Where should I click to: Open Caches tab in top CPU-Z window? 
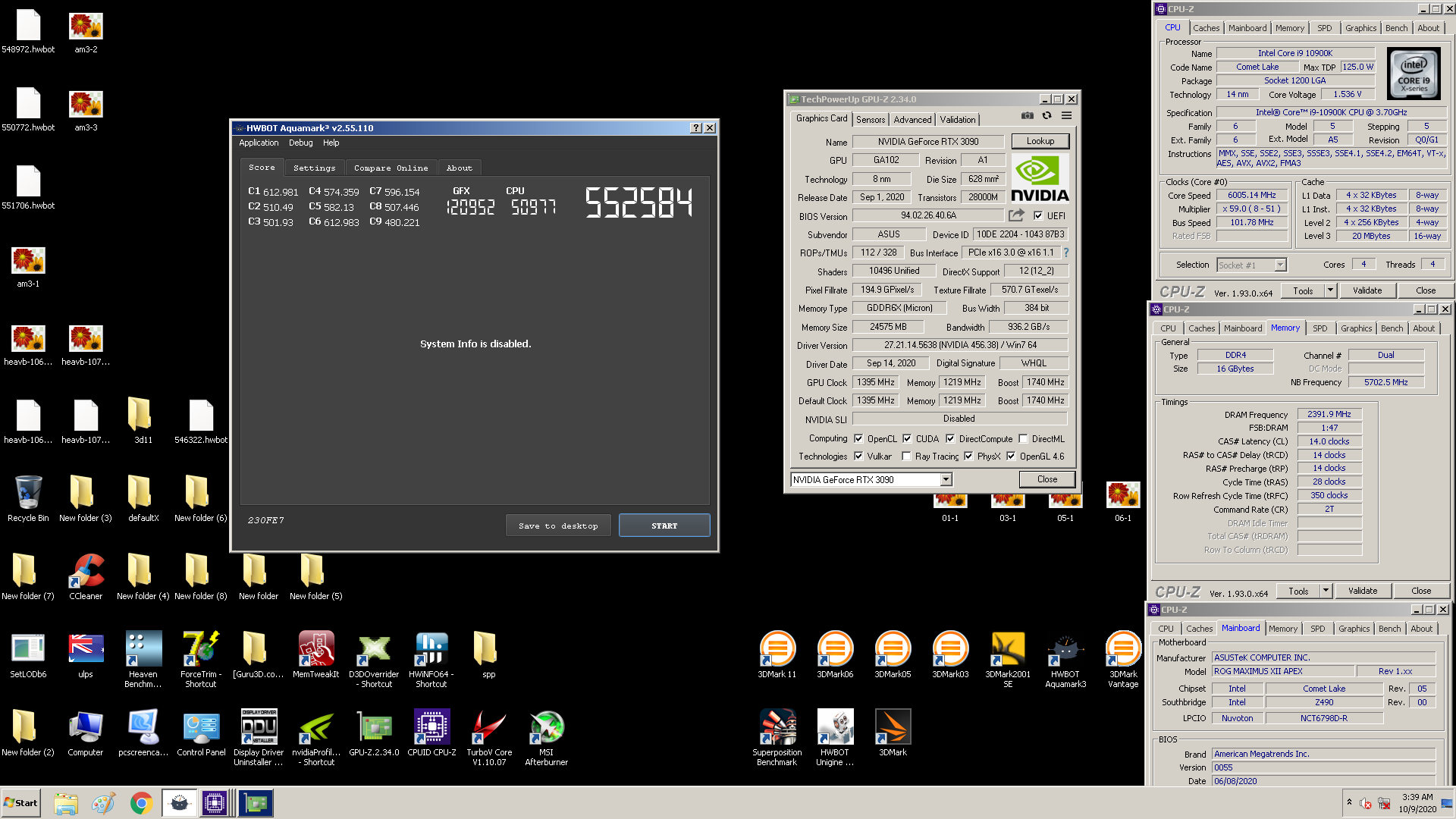tap(1206, 28)
